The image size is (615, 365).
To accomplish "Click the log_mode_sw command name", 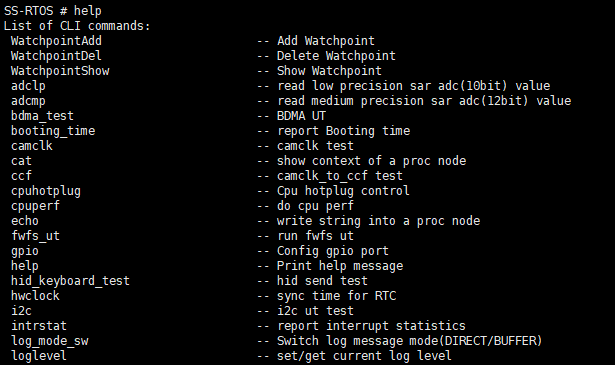I will pyautogui.click(x=49, y=341).
